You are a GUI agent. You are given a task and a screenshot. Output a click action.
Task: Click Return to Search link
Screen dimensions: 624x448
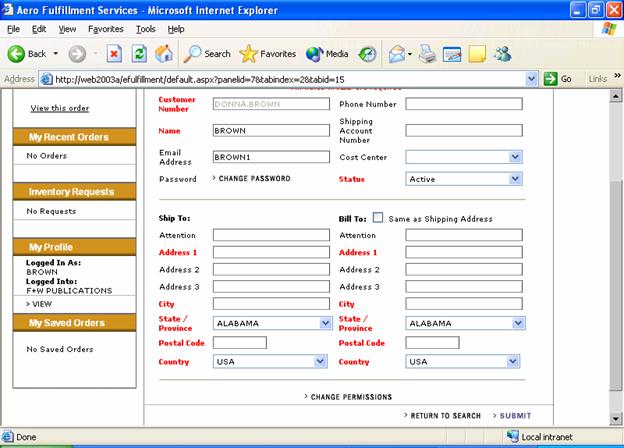[444, 415]
